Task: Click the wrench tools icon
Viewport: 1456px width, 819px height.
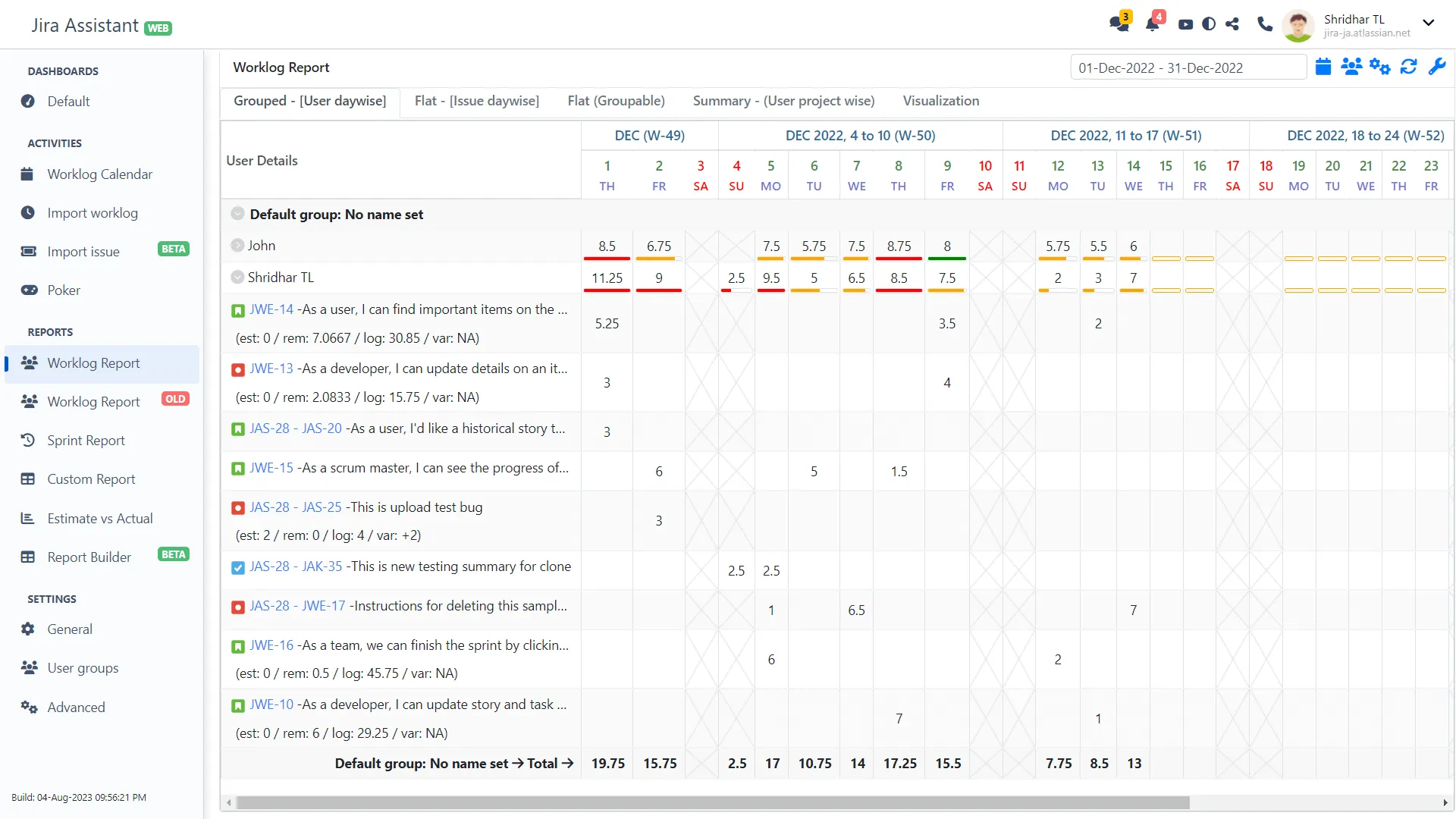Action: (1436, 67)
